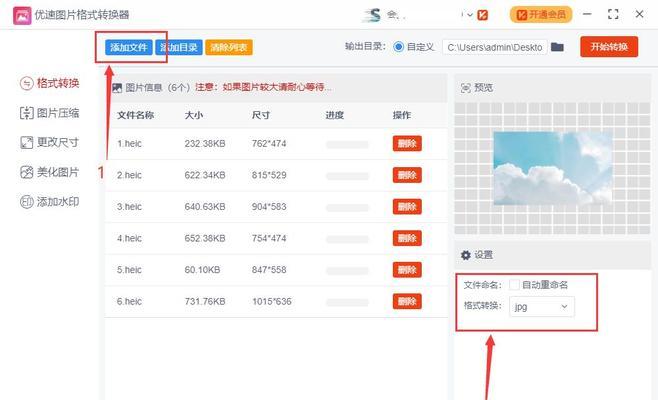Click the 232.38KB size cell
658x400 pixels.
205,144
